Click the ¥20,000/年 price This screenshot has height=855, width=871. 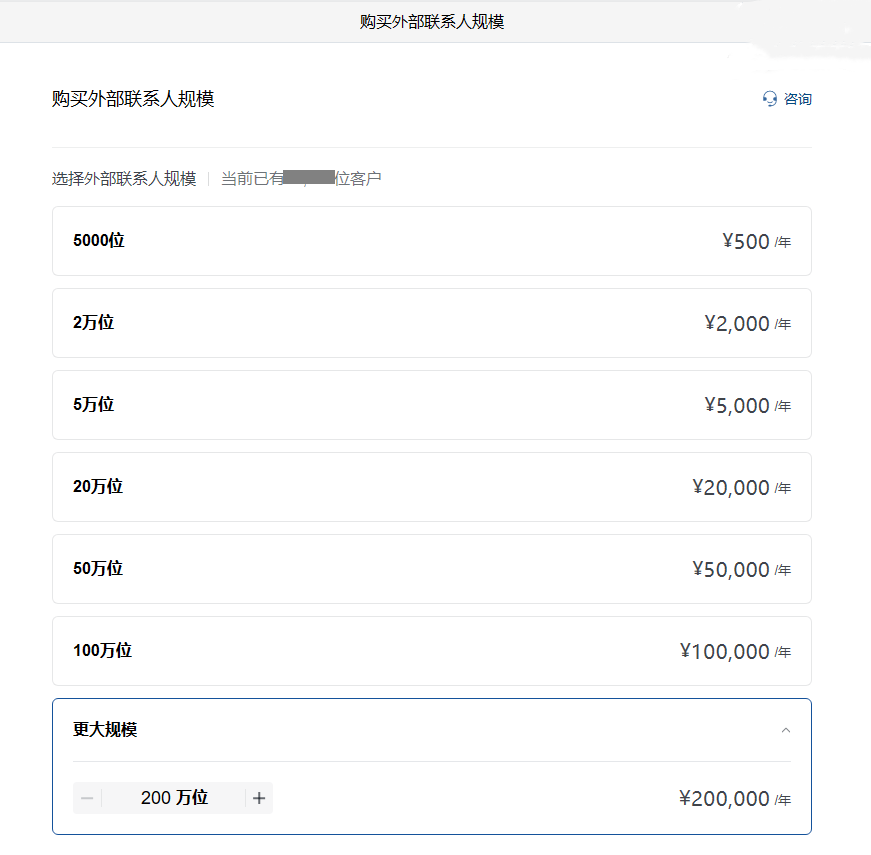[x=741, y=487]
